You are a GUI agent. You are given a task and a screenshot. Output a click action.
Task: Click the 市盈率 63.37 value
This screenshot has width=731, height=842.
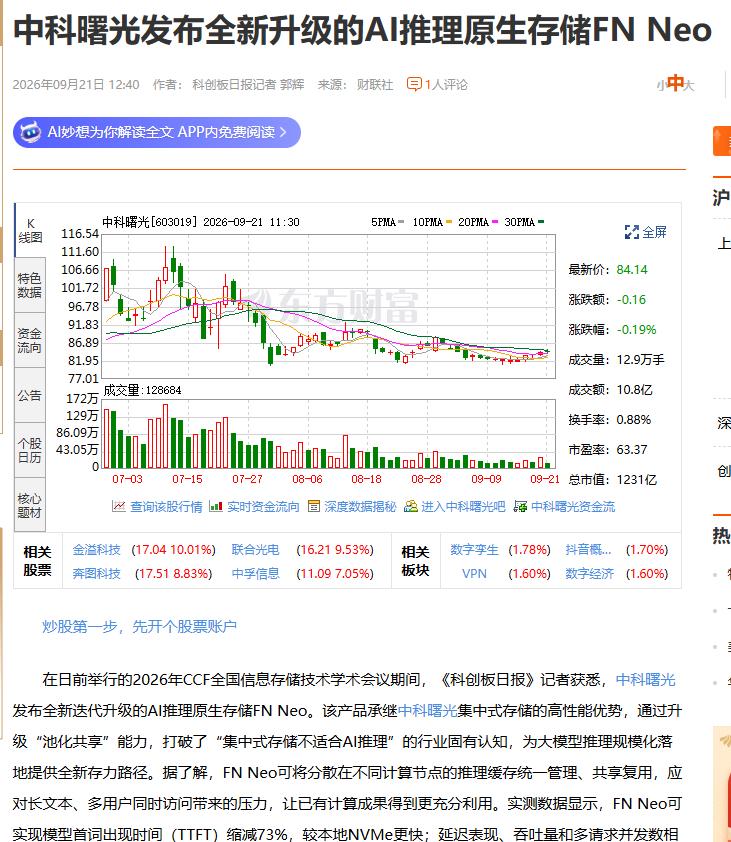[632, 449]
